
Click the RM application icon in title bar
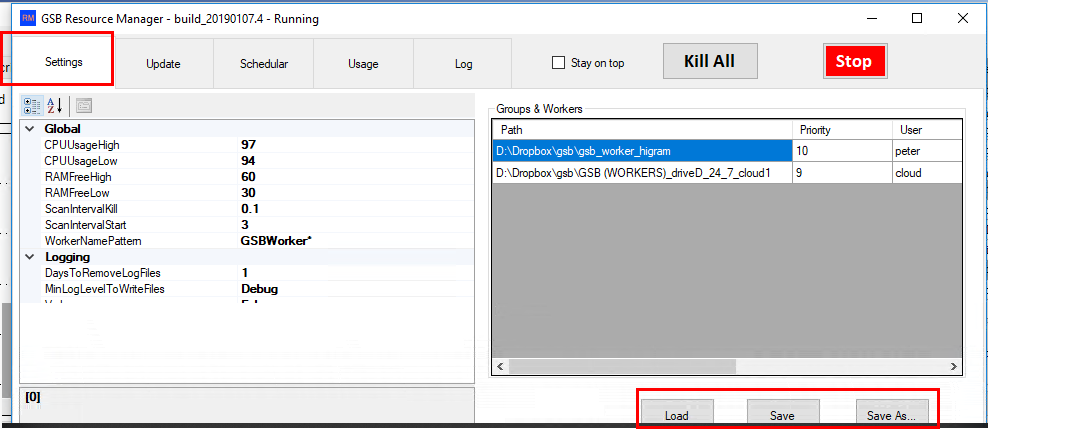coord(28,19)
